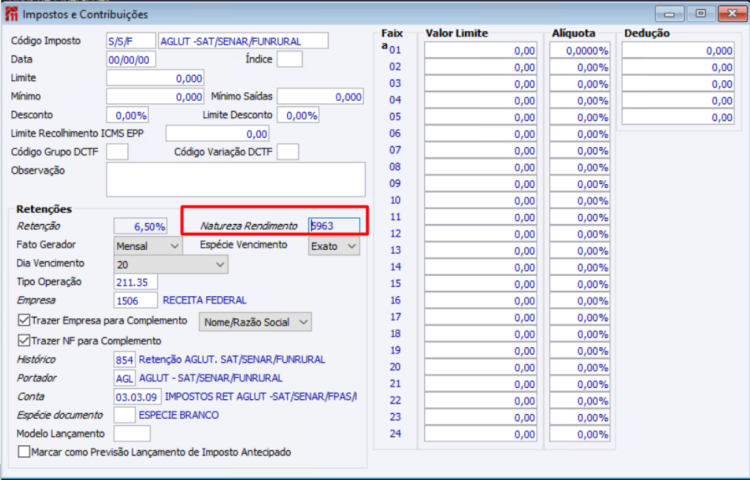Image resolution: width=750 pixels, height=480 pixels.
Task: Open the Fato Gerador dropdown
Action: 148,246
